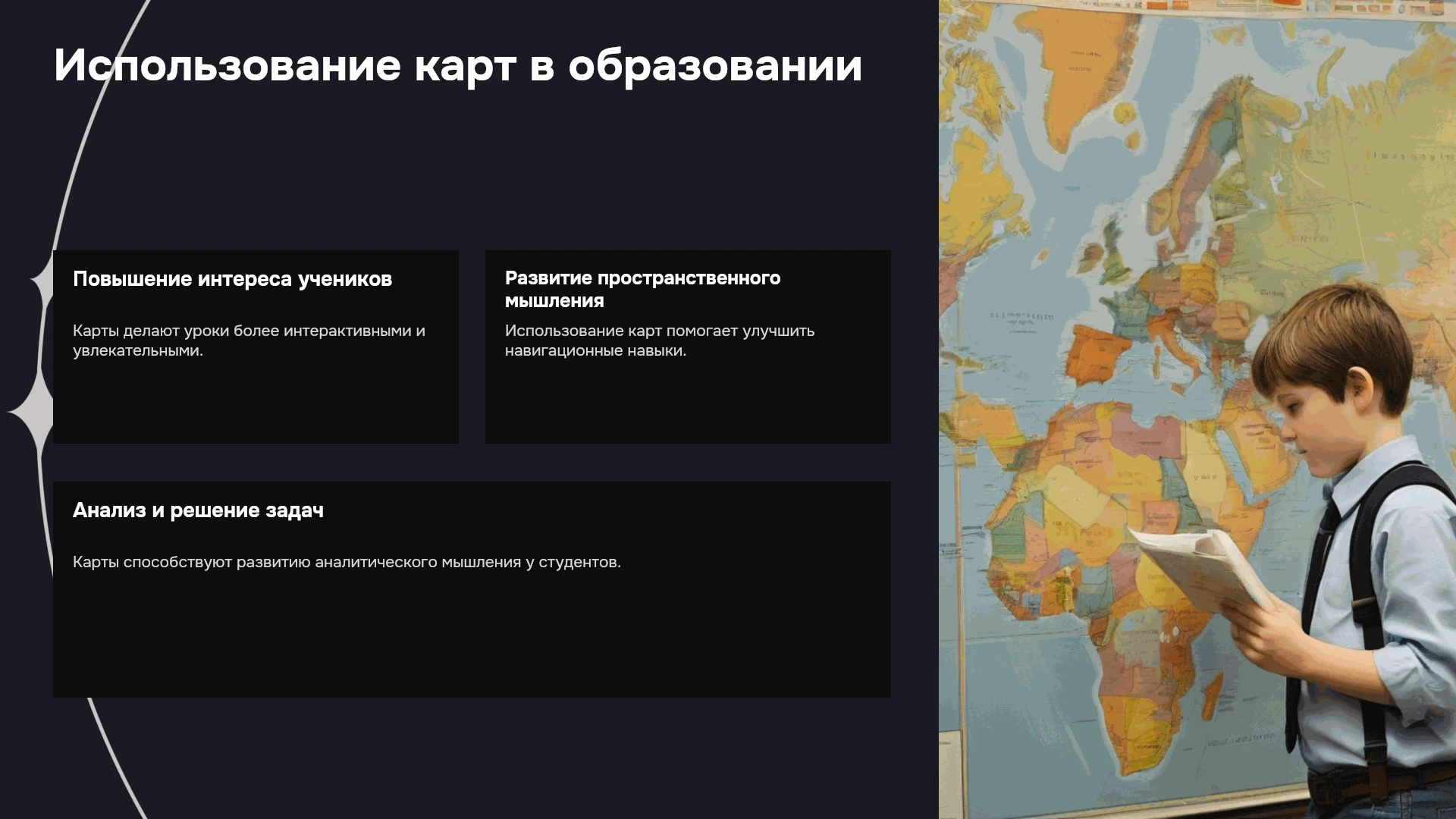The height and width of the screenshot is (819, 1456).
Task: Select the heading 'Повышение интереса учеников'
Action: (x=232, y=279)
